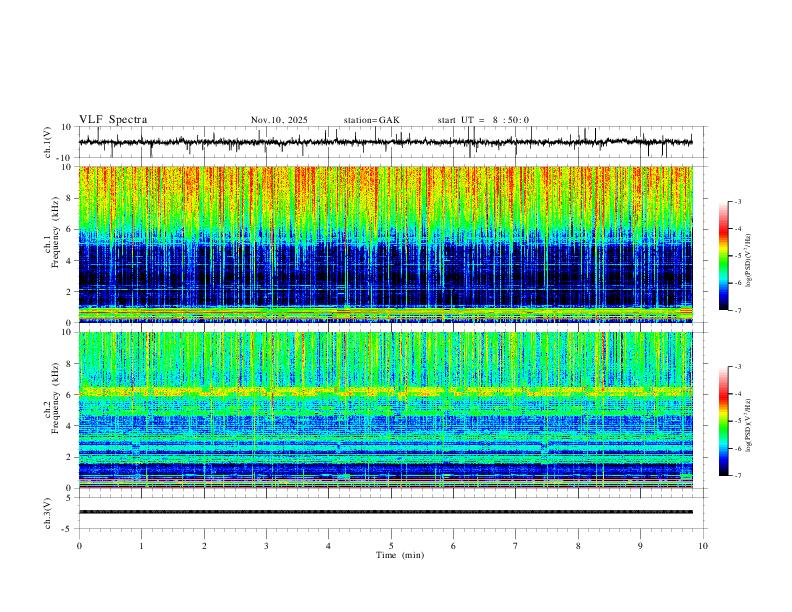Viewport: 792px width, 612px height.
Task: Select the "Nov.10, 2025" date text
Action: 279,120
